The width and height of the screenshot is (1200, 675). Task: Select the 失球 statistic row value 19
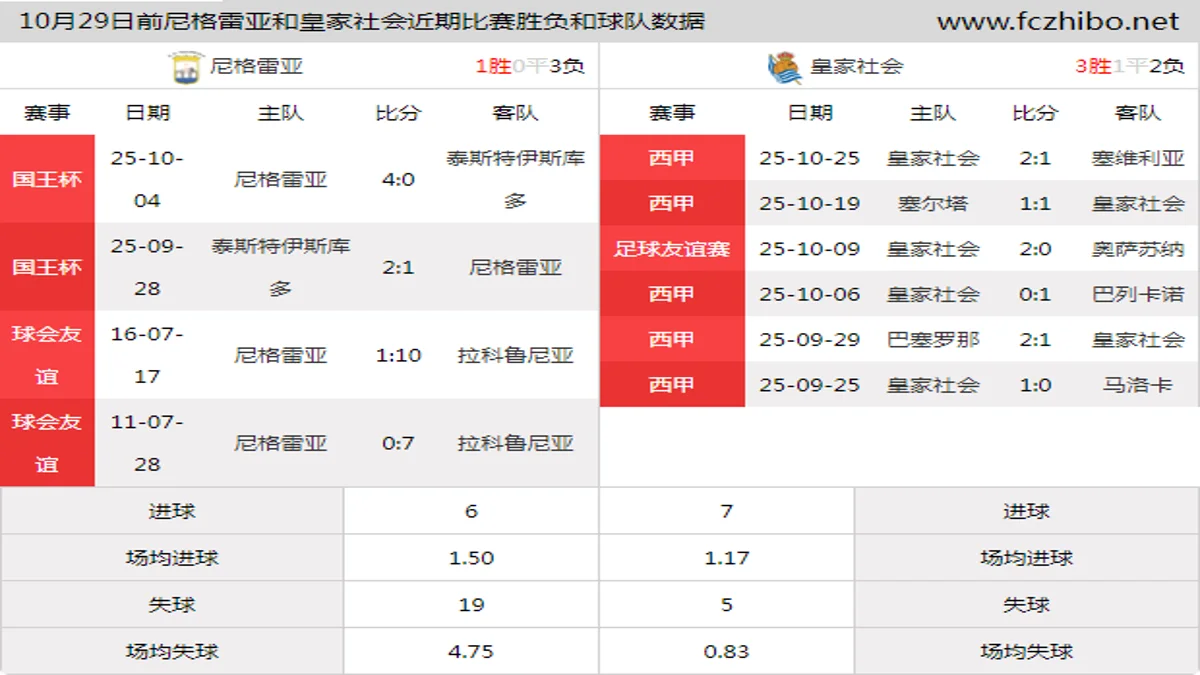(470, 604)
